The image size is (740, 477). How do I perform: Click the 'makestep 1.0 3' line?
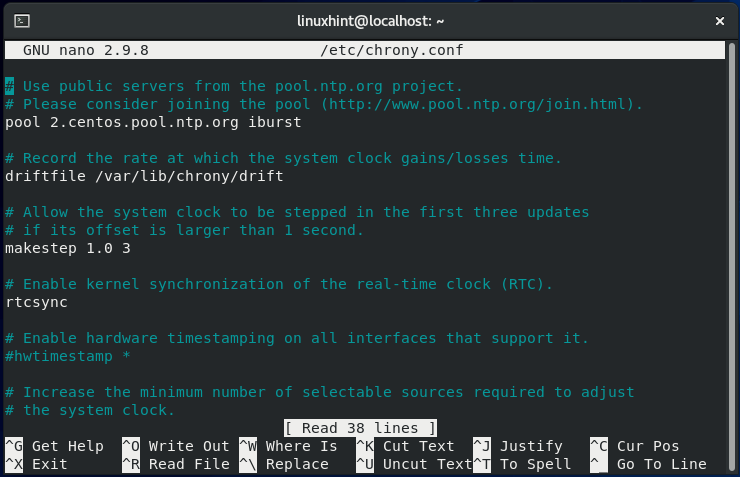click(68, 248)
